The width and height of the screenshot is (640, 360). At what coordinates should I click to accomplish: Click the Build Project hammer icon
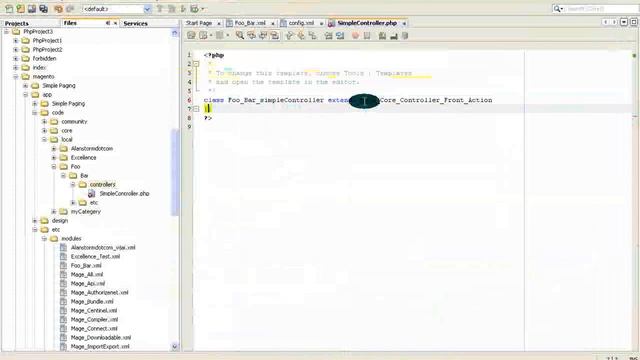pyautogui.click(x=160, y=9)
